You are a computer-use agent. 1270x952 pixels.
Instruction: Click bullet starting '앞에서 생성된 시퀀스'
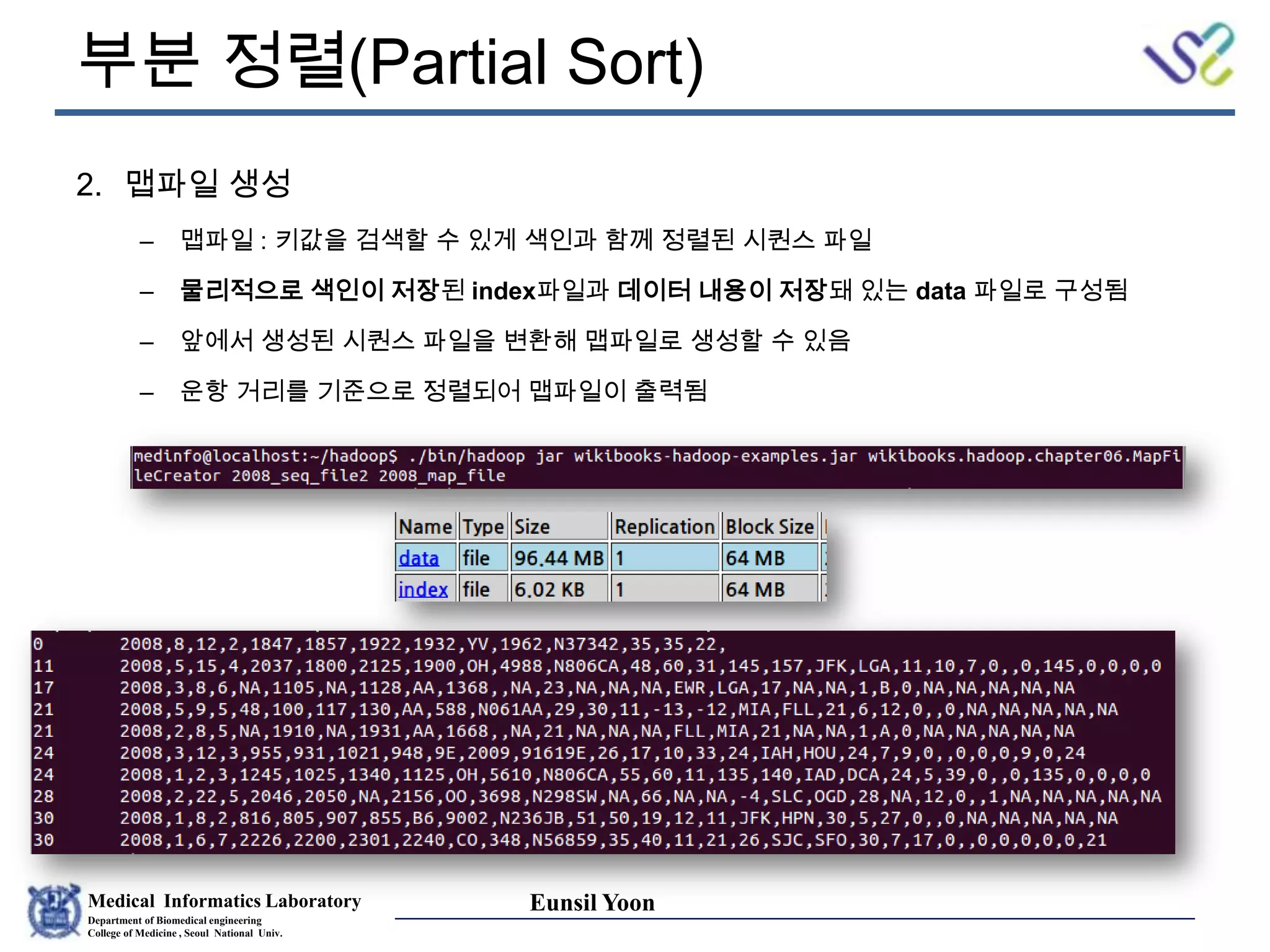(515, 340)
